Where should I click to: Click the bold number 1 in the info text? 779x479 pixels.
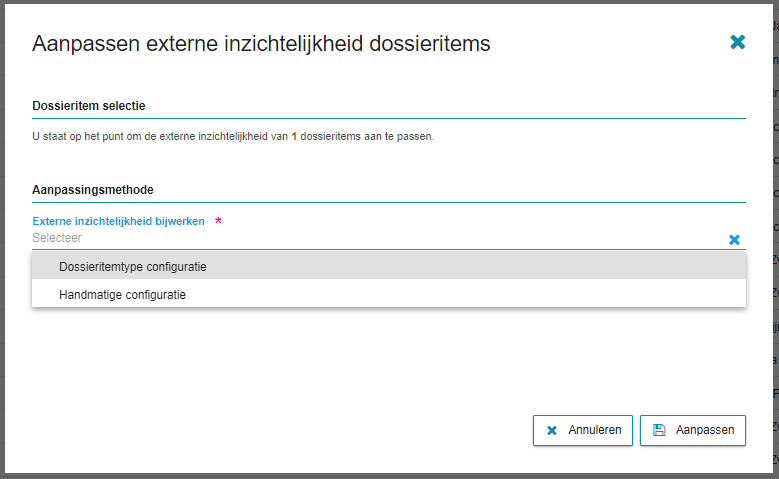pos(293,136)
